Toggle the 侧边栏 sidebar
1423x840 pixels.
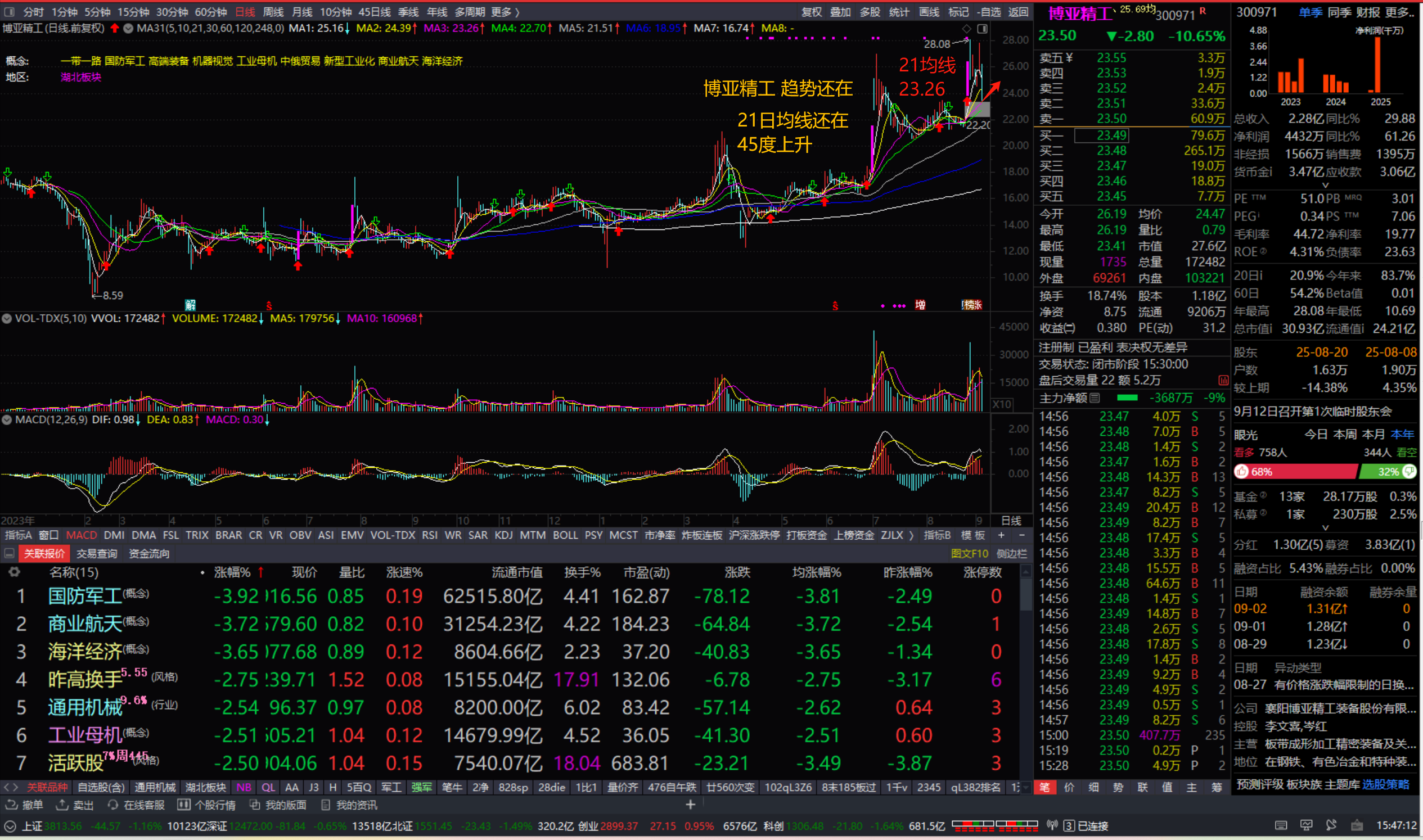tap(1011, 554)
